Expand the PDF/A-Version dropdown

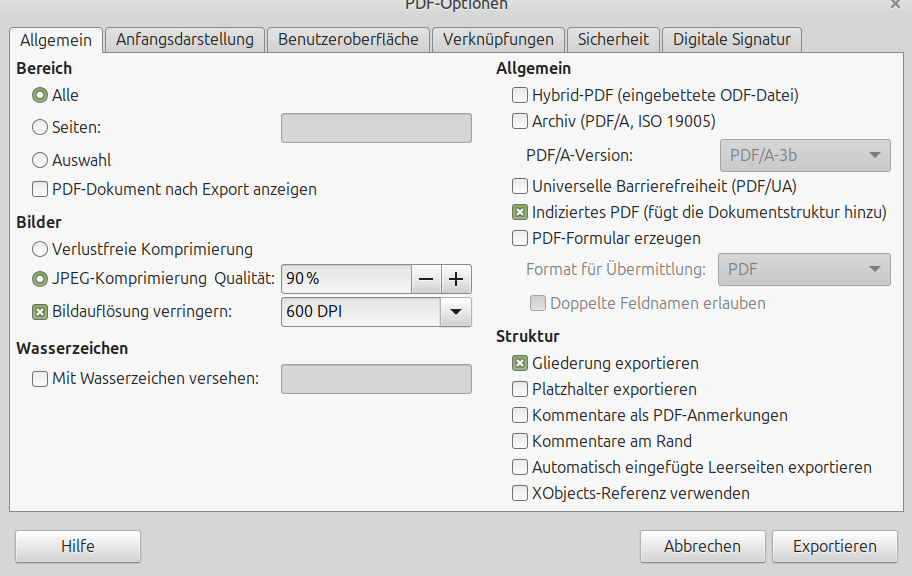(875, 155)
